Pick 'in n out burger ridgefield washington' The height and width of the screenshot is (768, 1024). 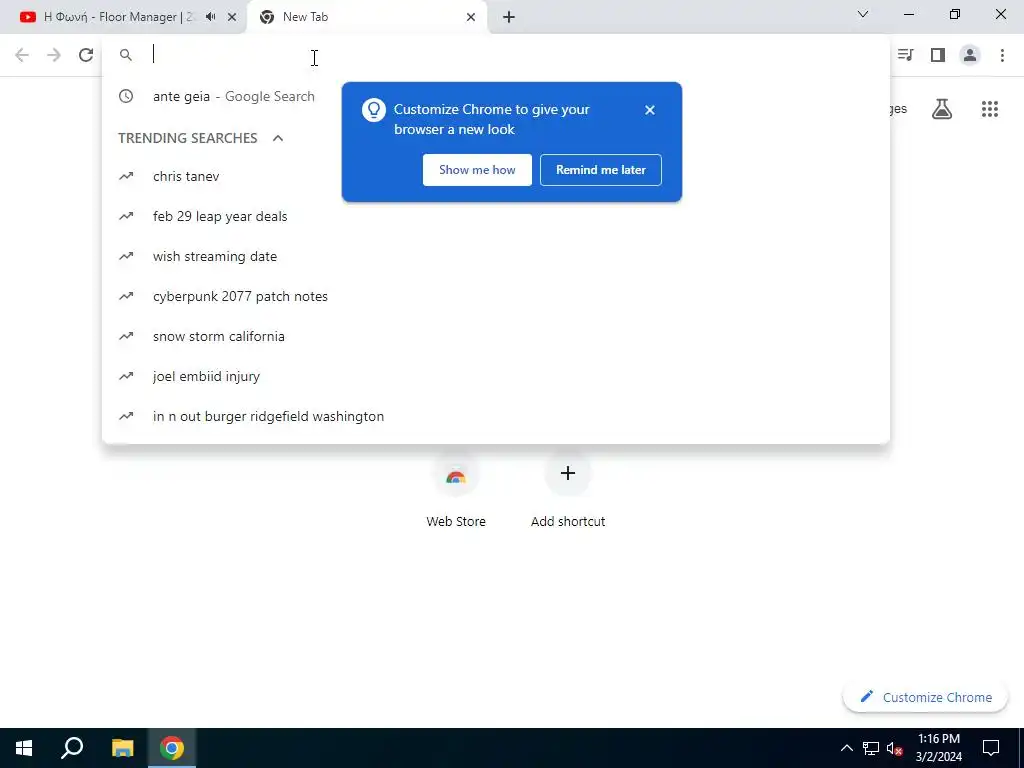click(495, 417)
